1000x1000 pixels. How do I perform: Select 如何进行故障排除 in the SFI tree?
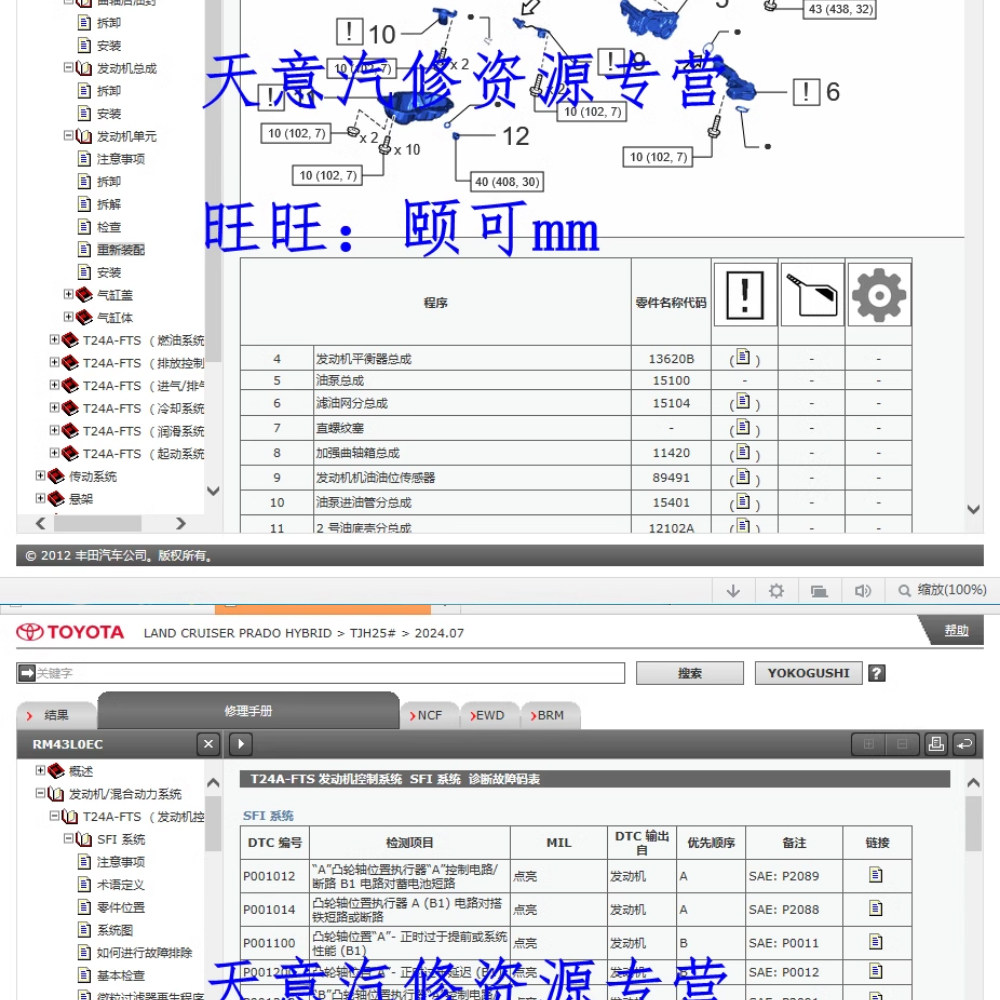(x=144, y=952)
